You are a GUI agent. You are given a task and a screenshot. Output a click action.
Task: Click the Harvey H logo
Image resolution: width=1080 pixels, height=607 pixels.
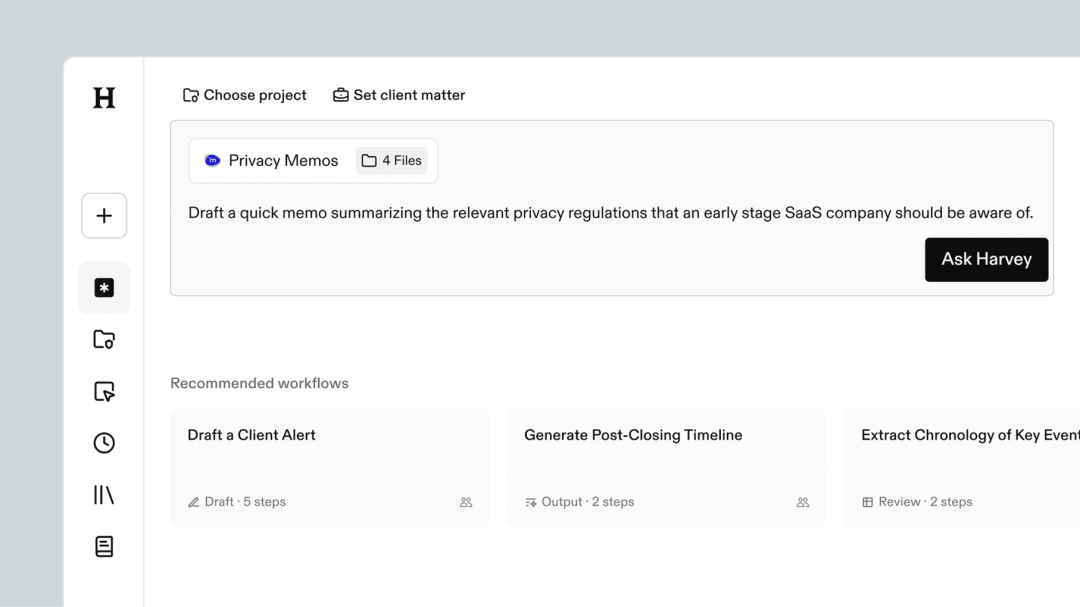[104, 98]
